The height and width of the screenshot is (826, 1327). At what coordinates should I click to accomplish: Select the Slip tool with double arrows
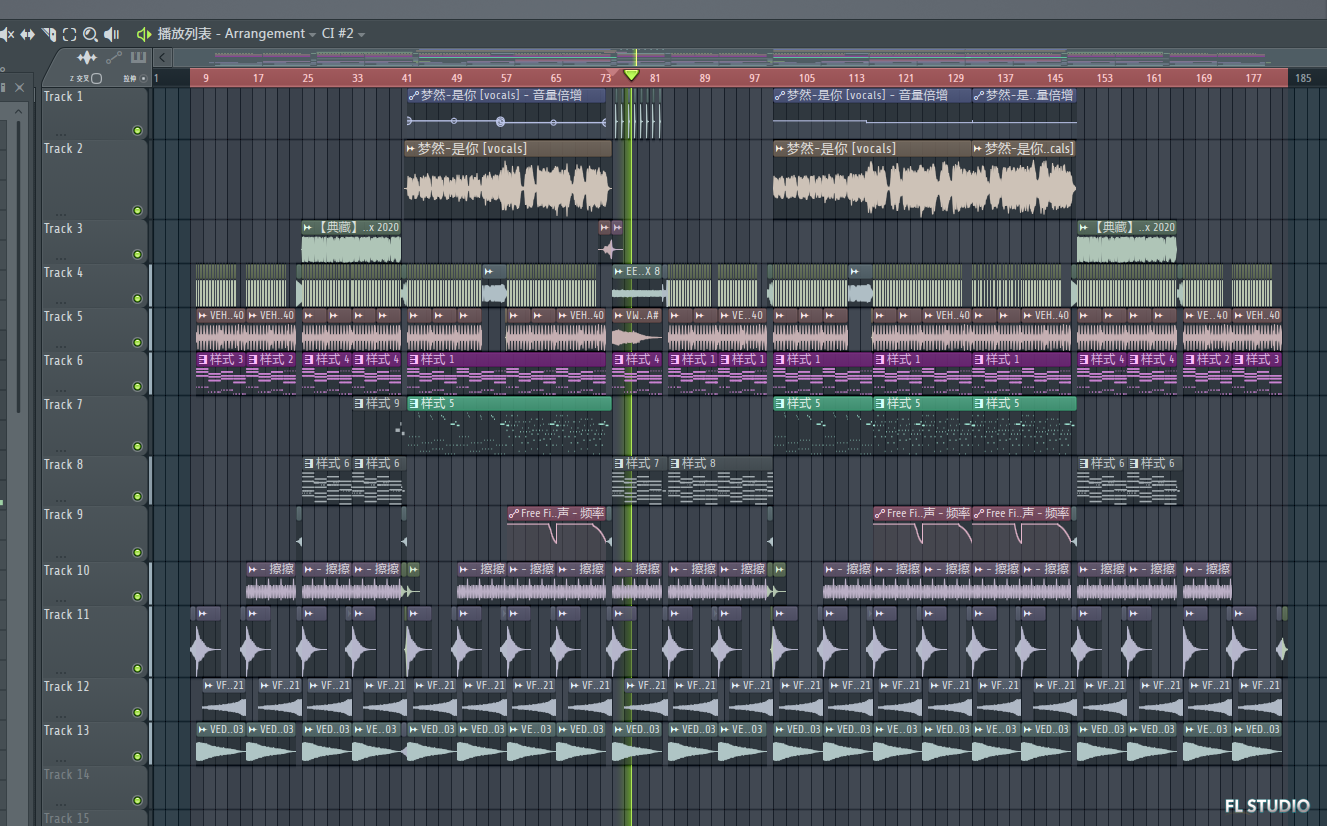pos(28,34)
